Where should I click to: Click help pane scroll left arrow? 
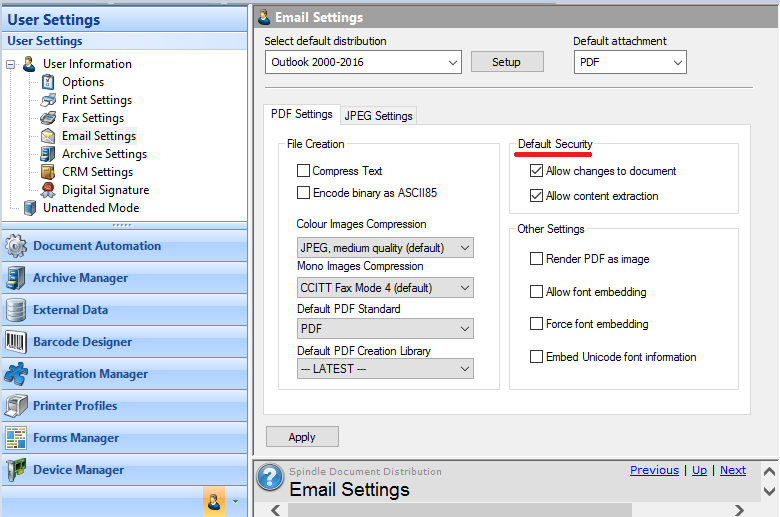(276, 510)
